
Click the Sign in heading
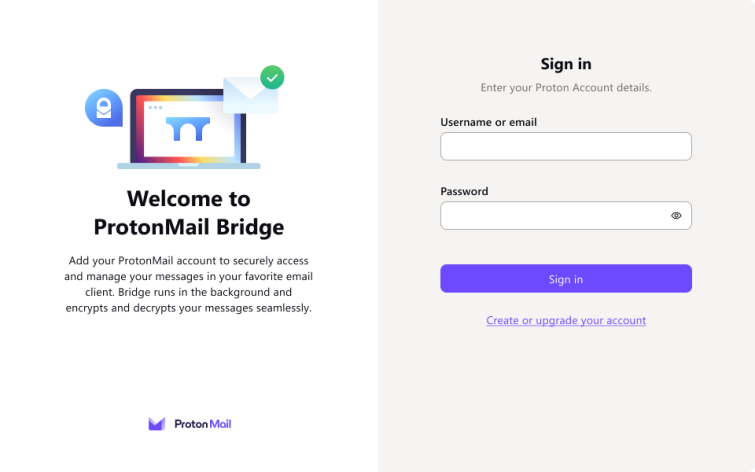[566, 64]
